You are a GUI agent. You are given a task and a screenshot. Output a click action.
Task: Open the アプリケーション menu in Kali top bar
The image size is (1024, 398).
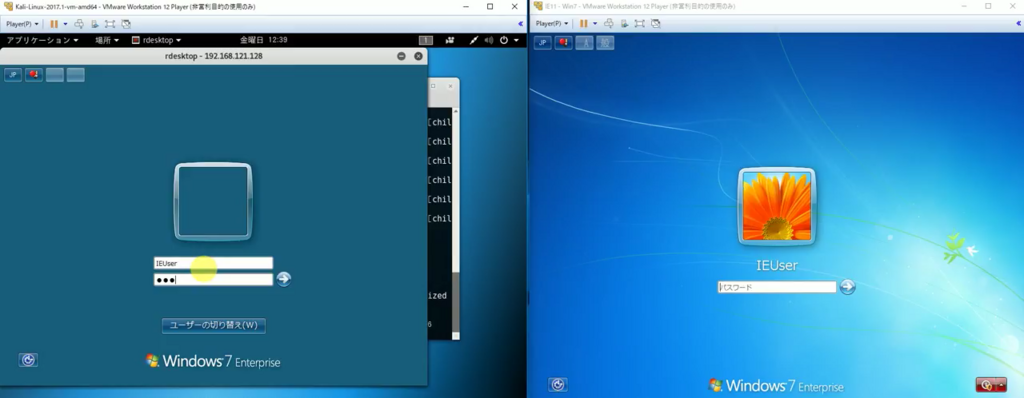42,40
